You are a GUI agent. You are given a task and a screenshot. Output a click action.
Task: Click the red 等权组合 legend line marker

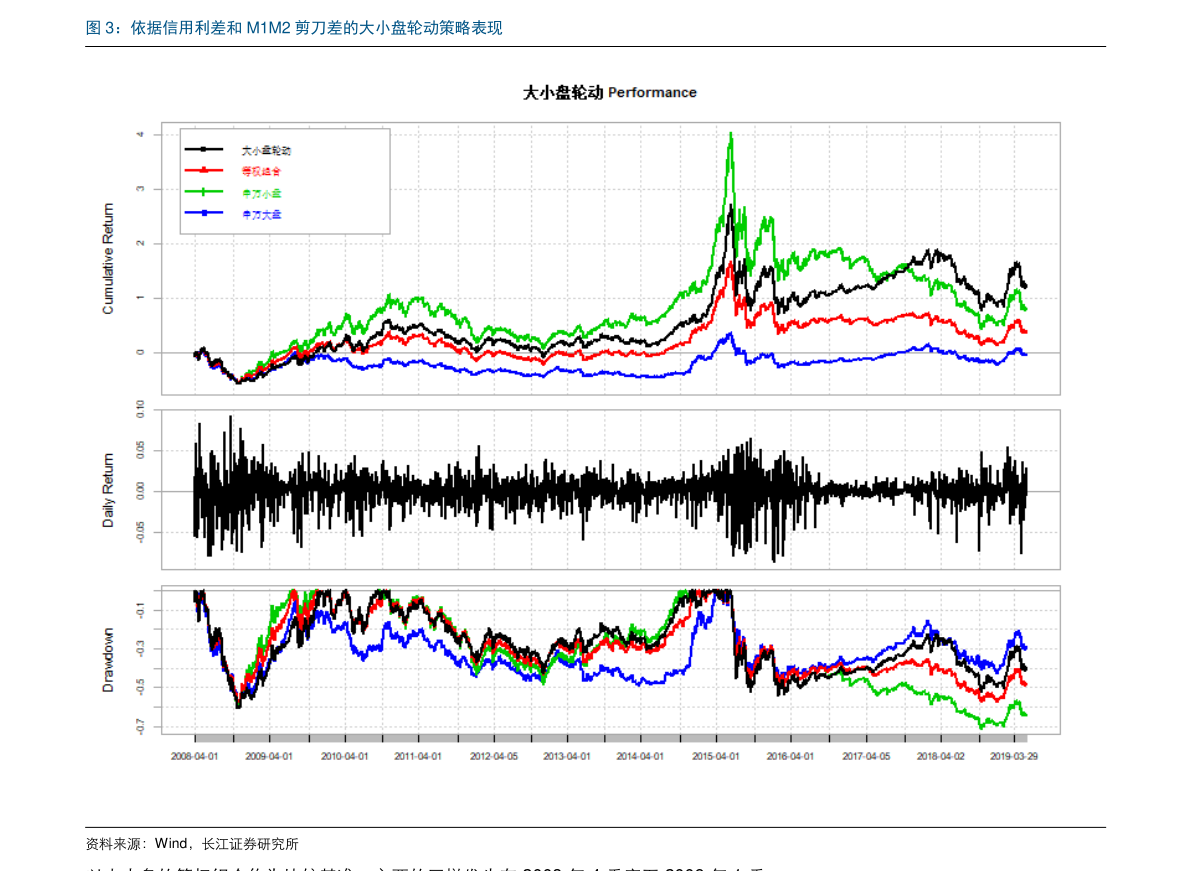pos(205,171)
